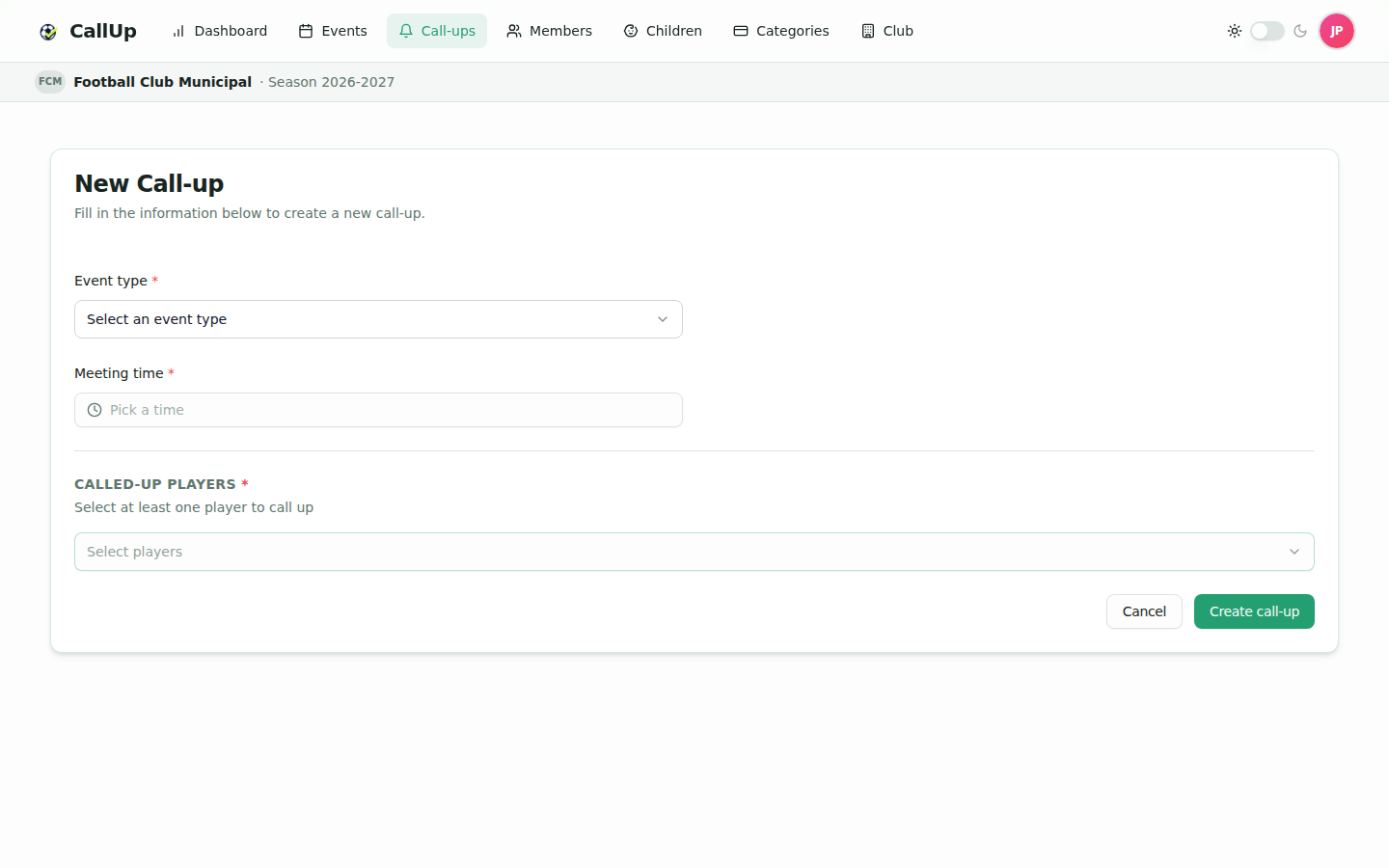Click the Members people icon
1389x868 pixels.
point(514,31)
